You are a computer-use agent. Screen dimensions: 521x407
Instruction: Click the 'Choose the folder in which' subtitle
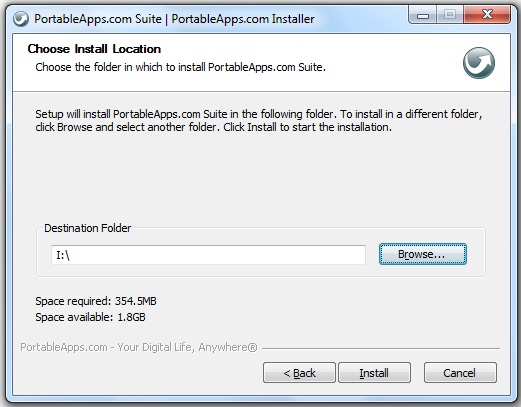[180, 67]
